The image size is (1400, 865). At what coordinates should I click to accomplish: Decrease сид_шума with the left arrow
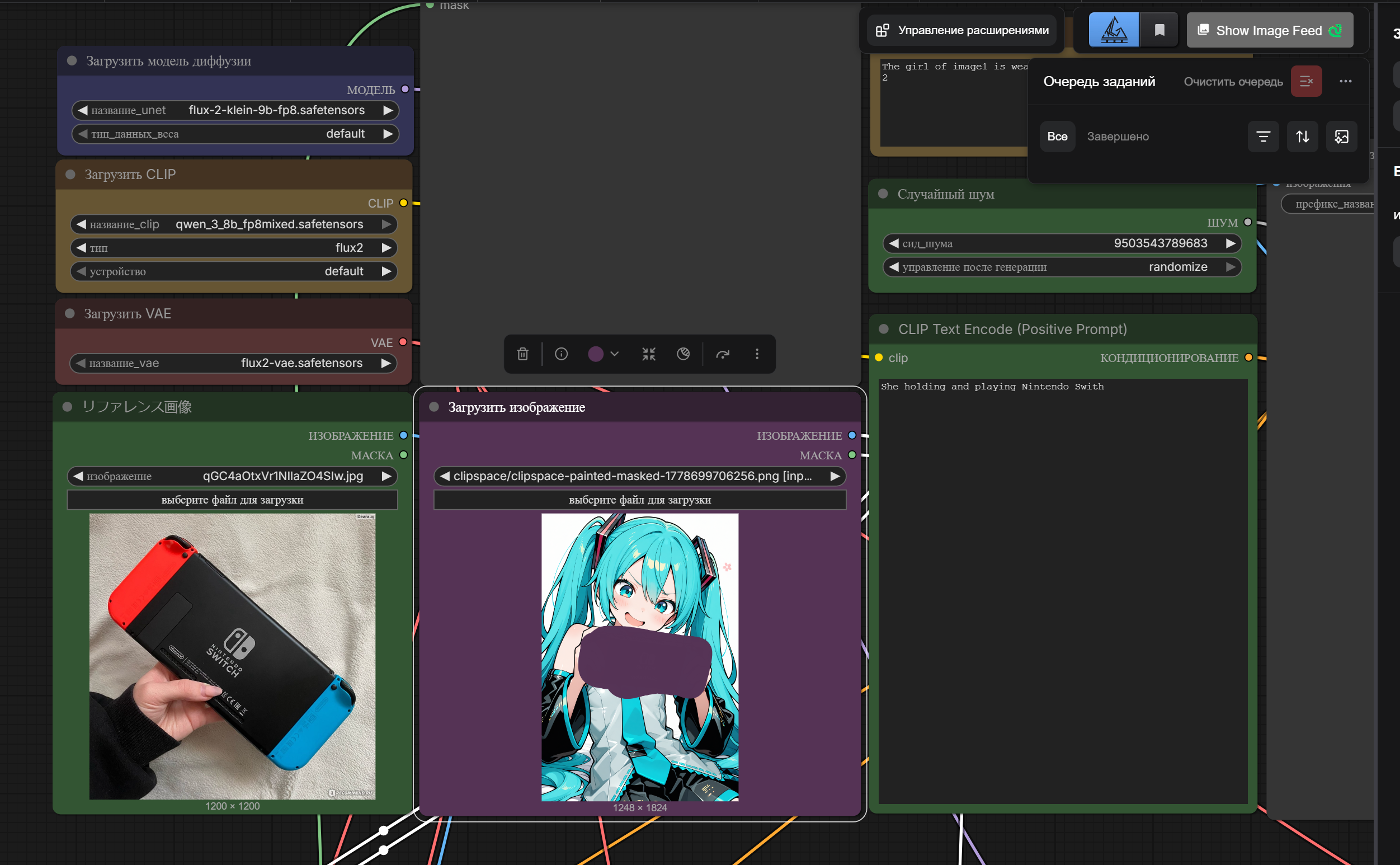[x=894, y=243]
